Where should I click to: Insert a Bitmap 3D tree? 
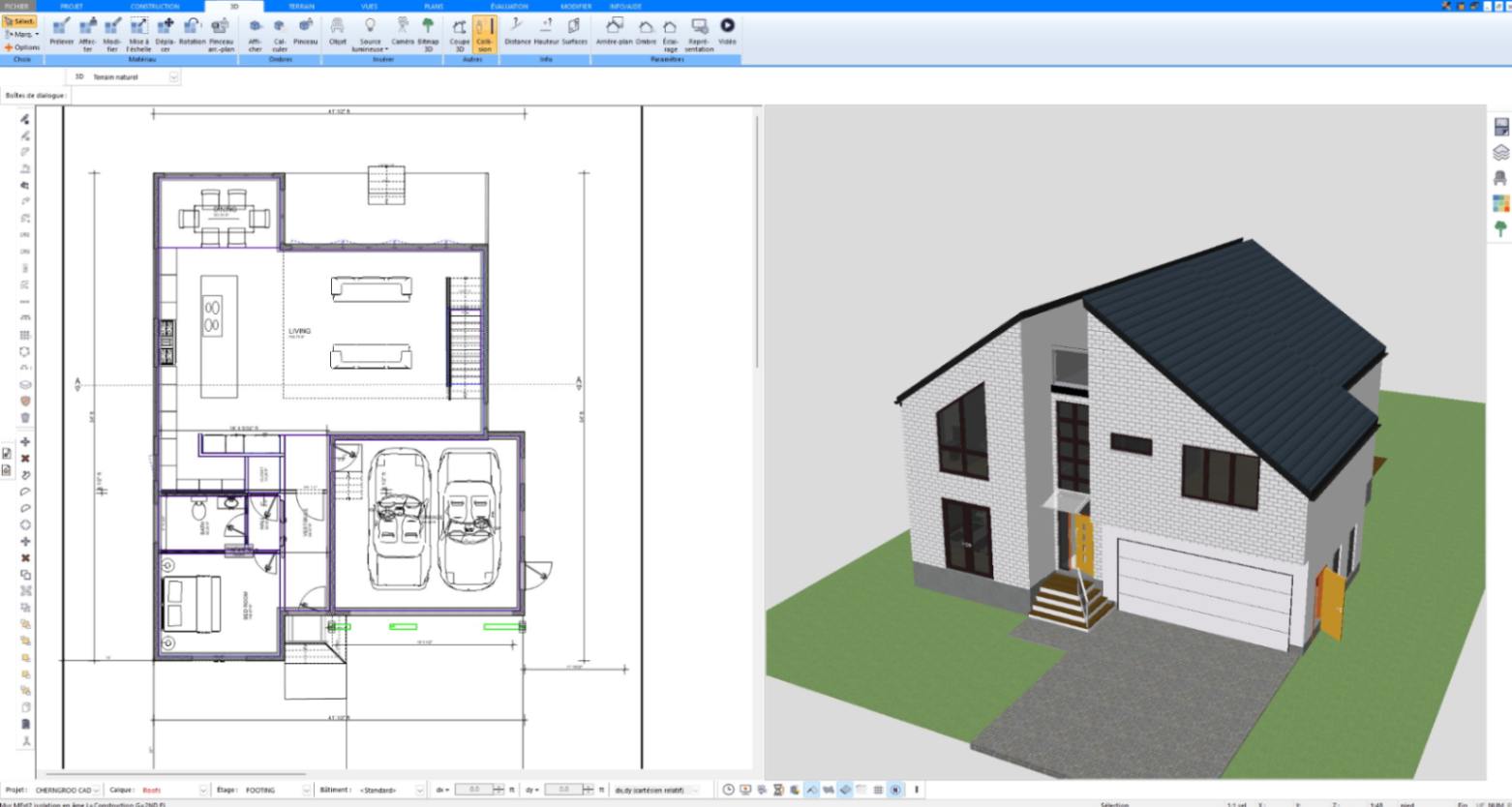point(428,33)
